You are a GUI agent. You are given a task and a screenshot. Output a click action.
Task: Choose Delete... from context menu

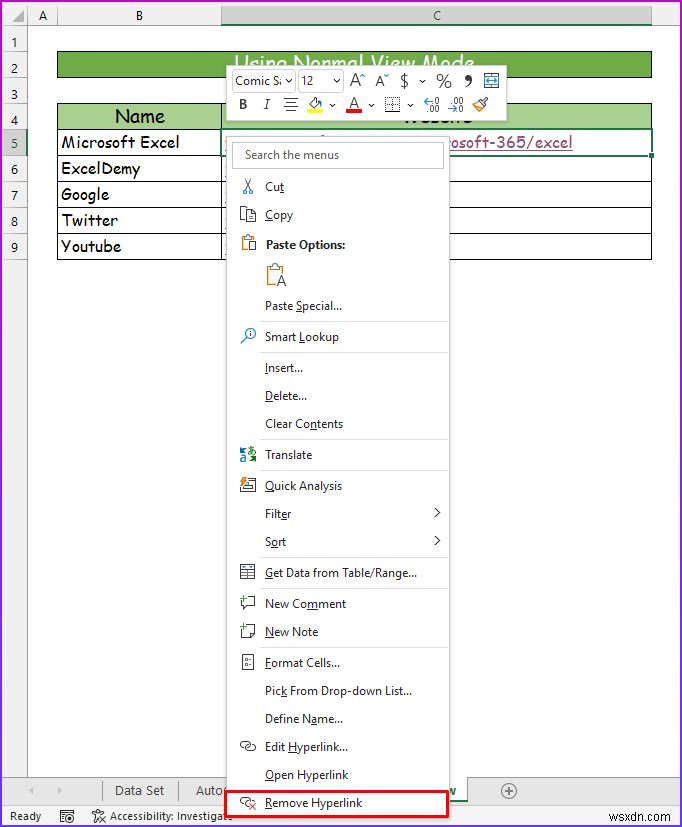pyautogui.click(x=338, y=396)
